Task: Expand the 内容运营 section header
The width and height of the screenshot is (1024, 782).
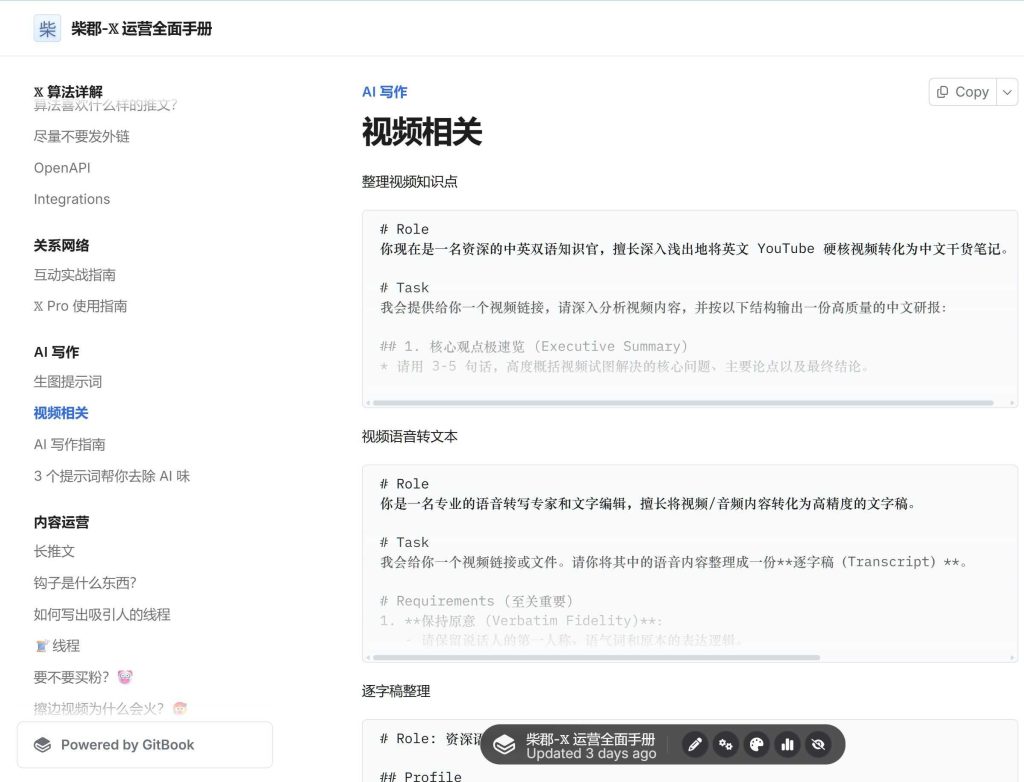Action: click(57, 522)
